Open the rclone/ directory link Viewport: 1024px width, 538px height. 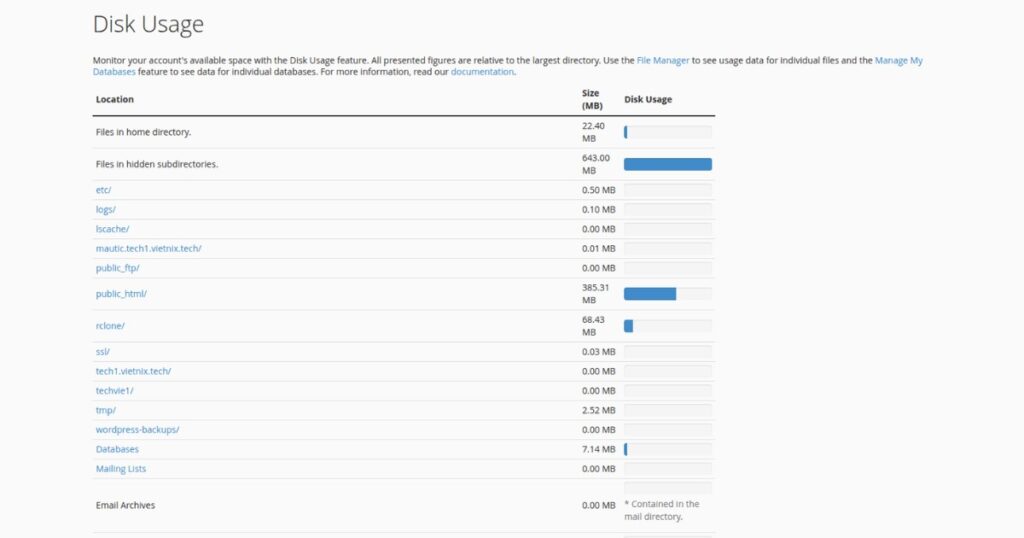pyautogui.click(x=110, y=326)
